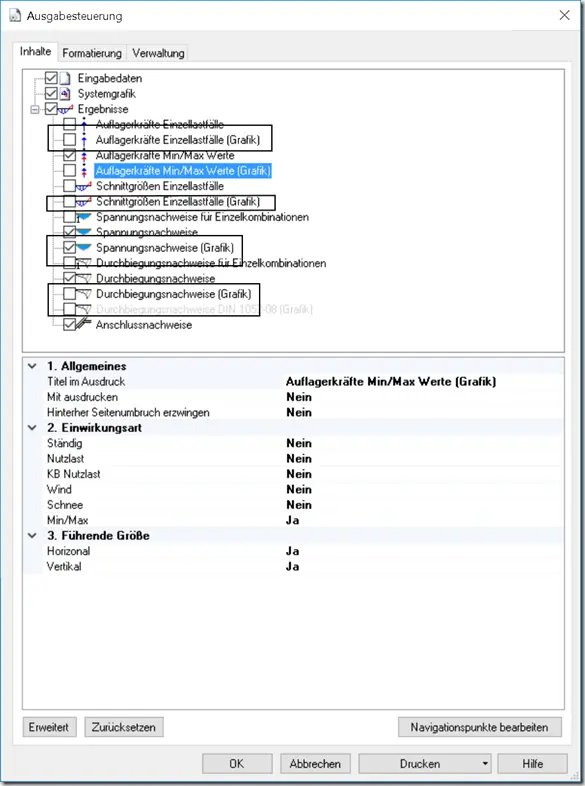Screen dimensions: 585x786
Task: Uncheck the Eingabedaten checkbox
Action: (x=51, y=78)
